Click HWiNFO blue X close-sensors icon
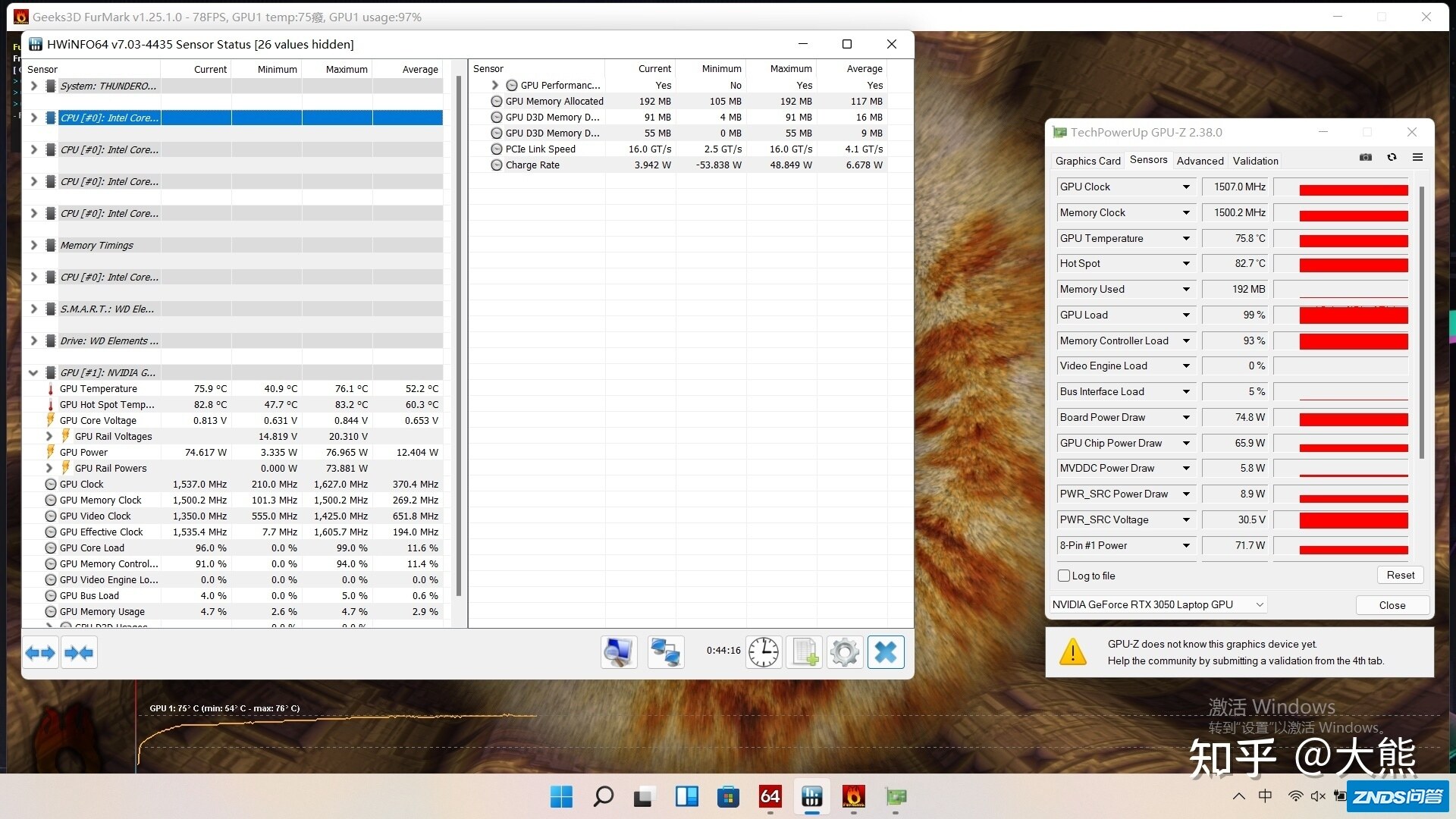The height and width of the screenshot is (819, 1456). click(x=886, y=652)
